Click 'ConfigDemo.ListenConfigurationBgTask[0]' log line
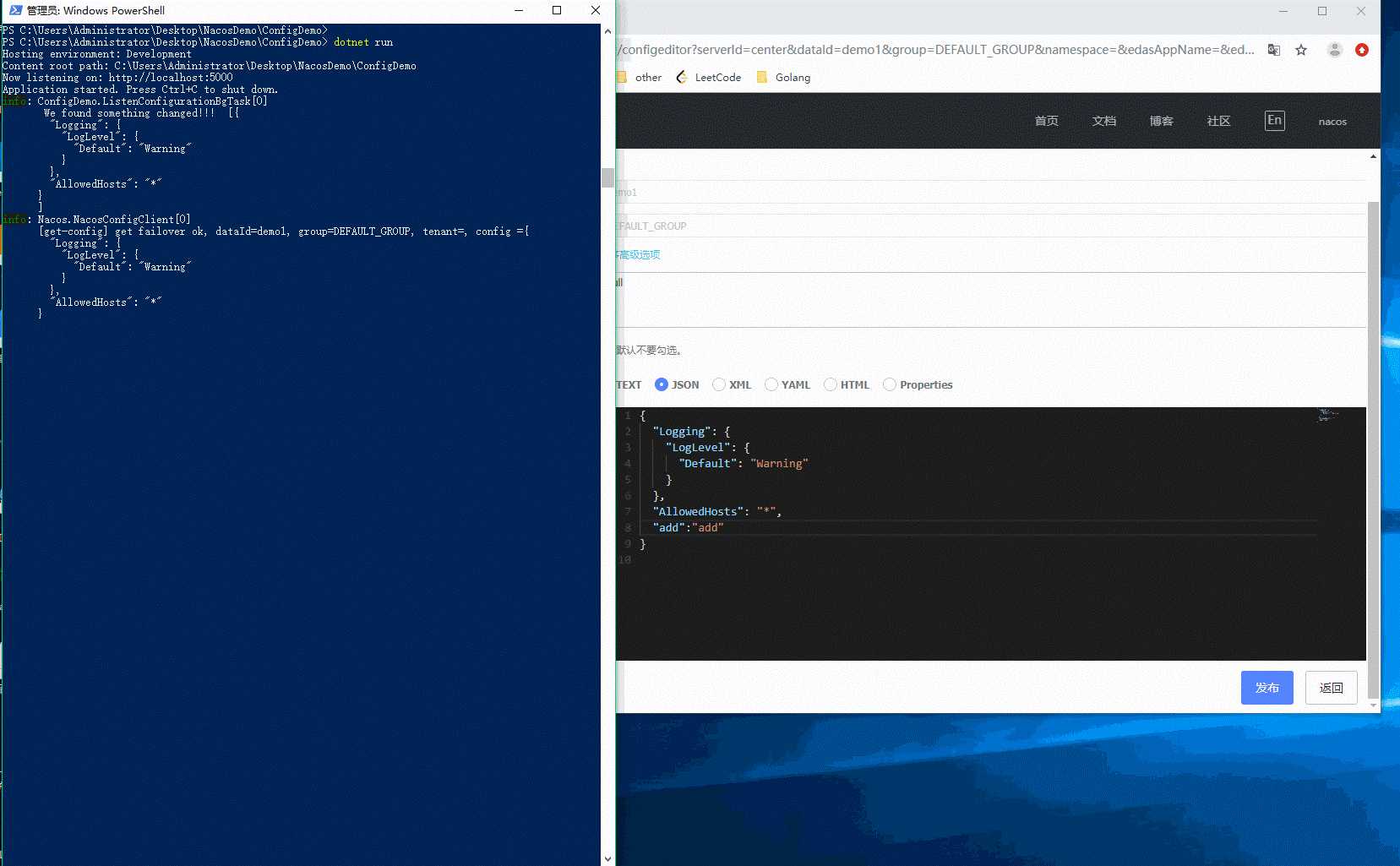The image size is (1400, 866). click(152, 101)
